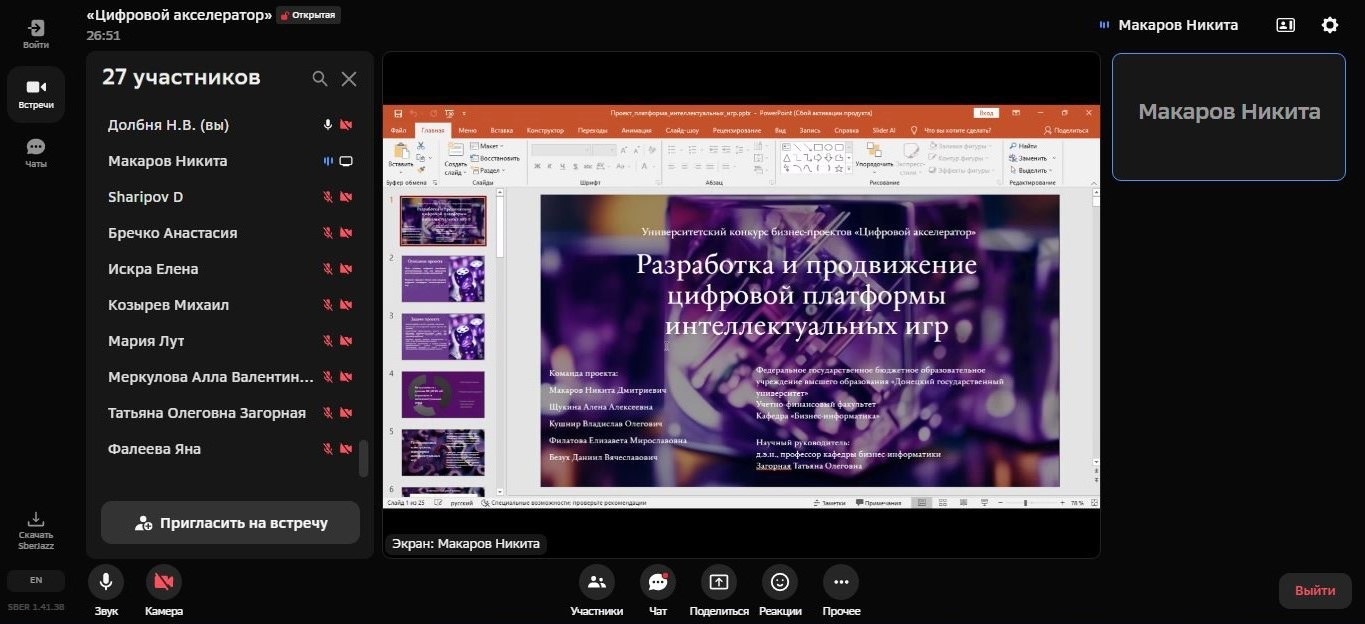Click the participants list scrollbar
The image size is (1365, 624).
pos(364,459)
